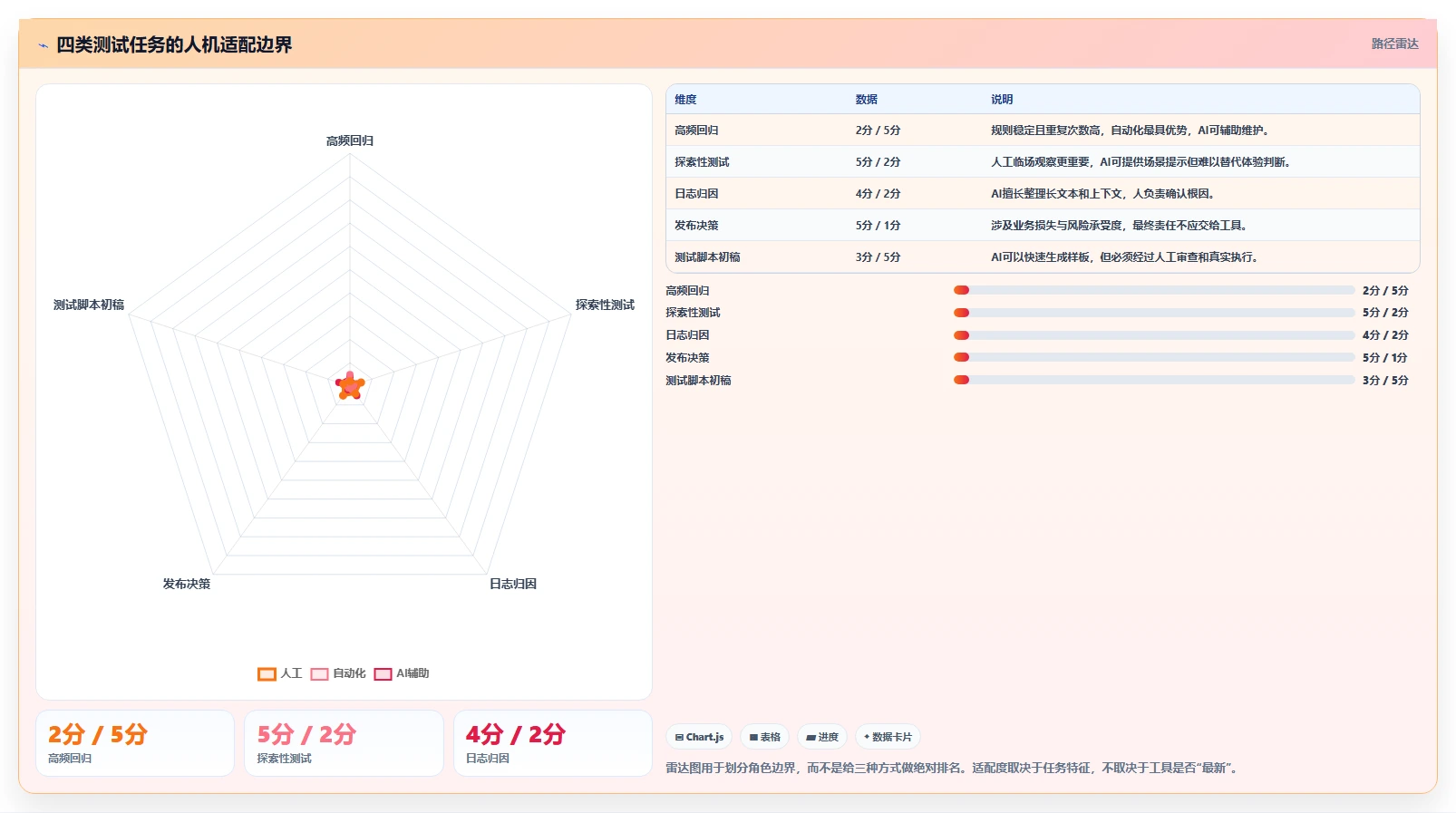Click the header icon beside the title

[x=43, y=45]
